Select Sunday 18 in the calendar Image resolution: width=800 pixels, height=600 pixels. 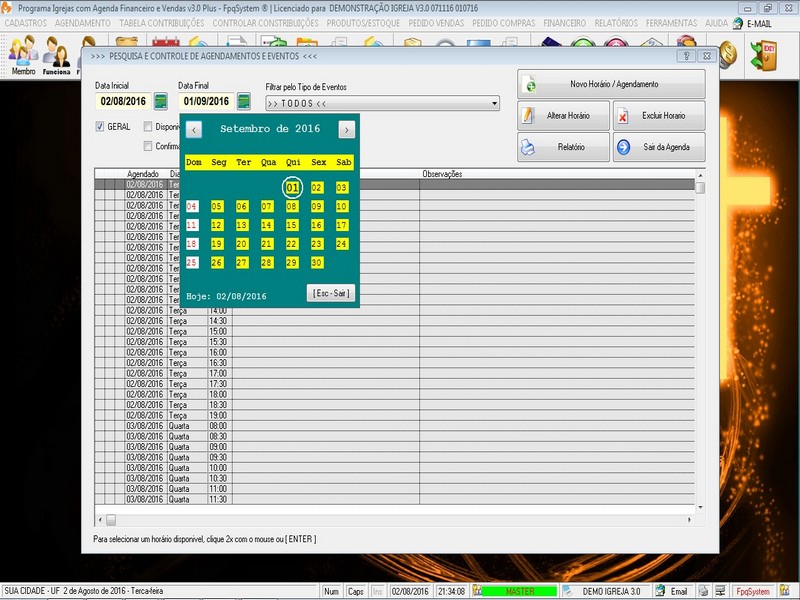coord(192,244)
